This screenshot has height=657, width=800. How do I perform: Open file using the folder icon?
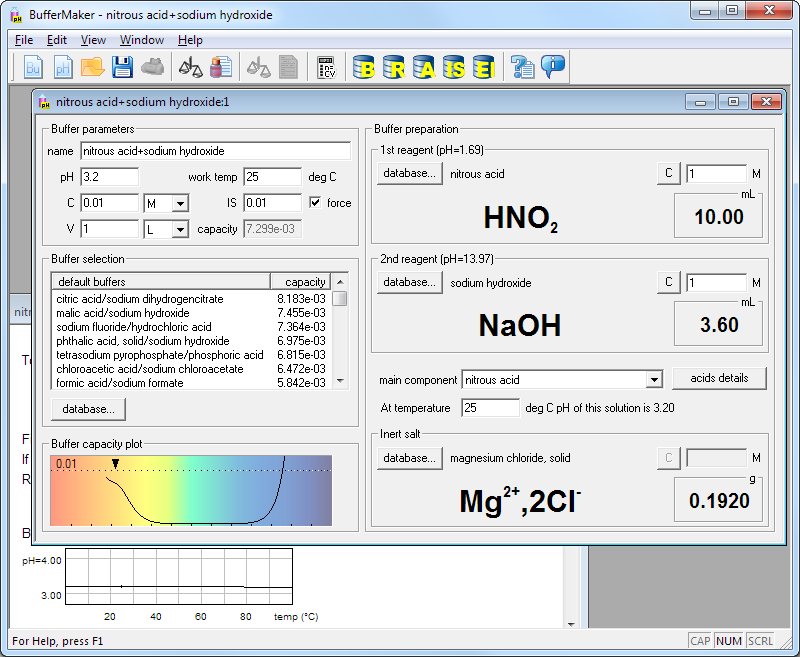tap(92, 67)
